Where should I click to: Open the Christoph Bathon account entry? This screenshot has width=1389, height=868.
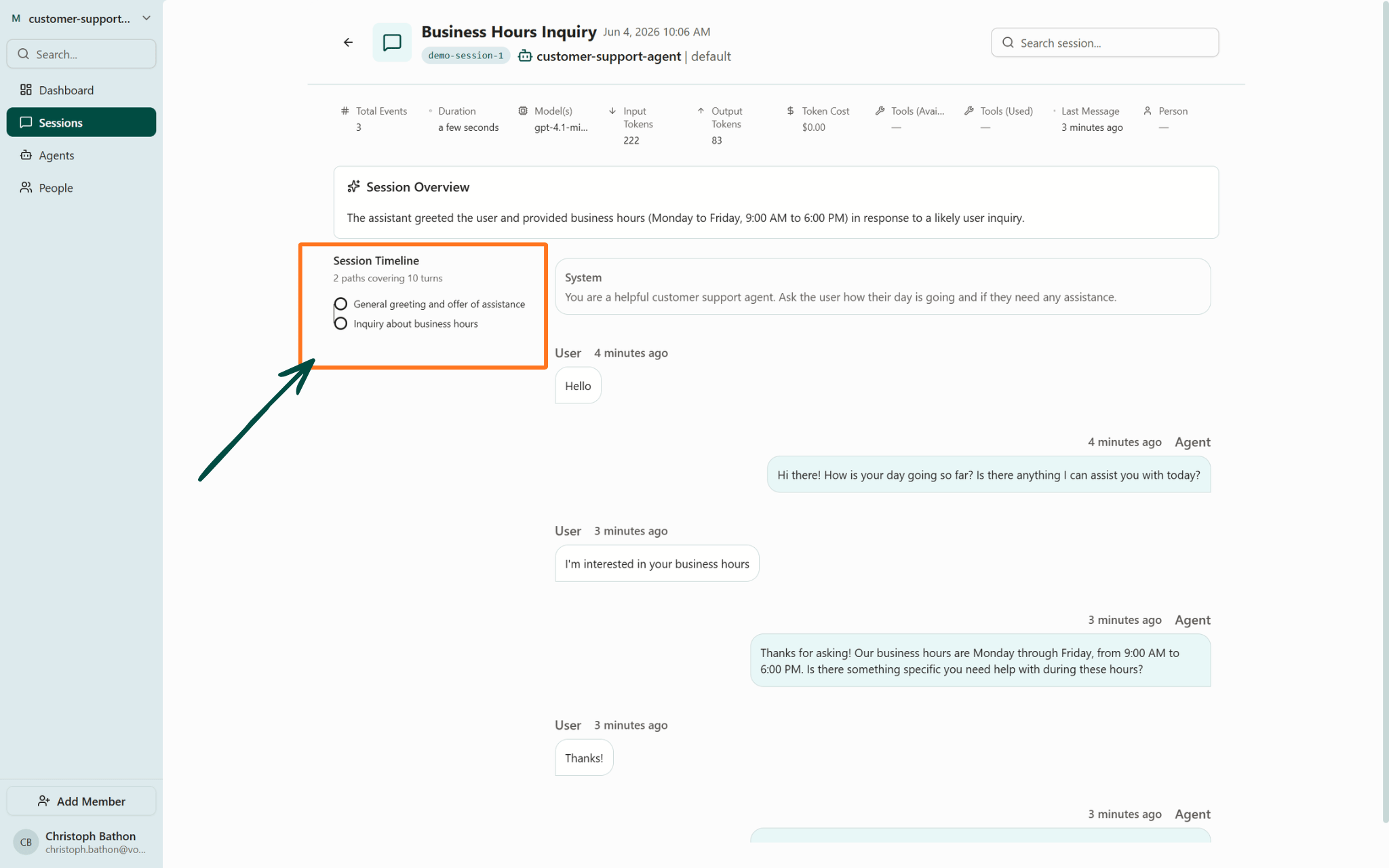pos(81,842)
